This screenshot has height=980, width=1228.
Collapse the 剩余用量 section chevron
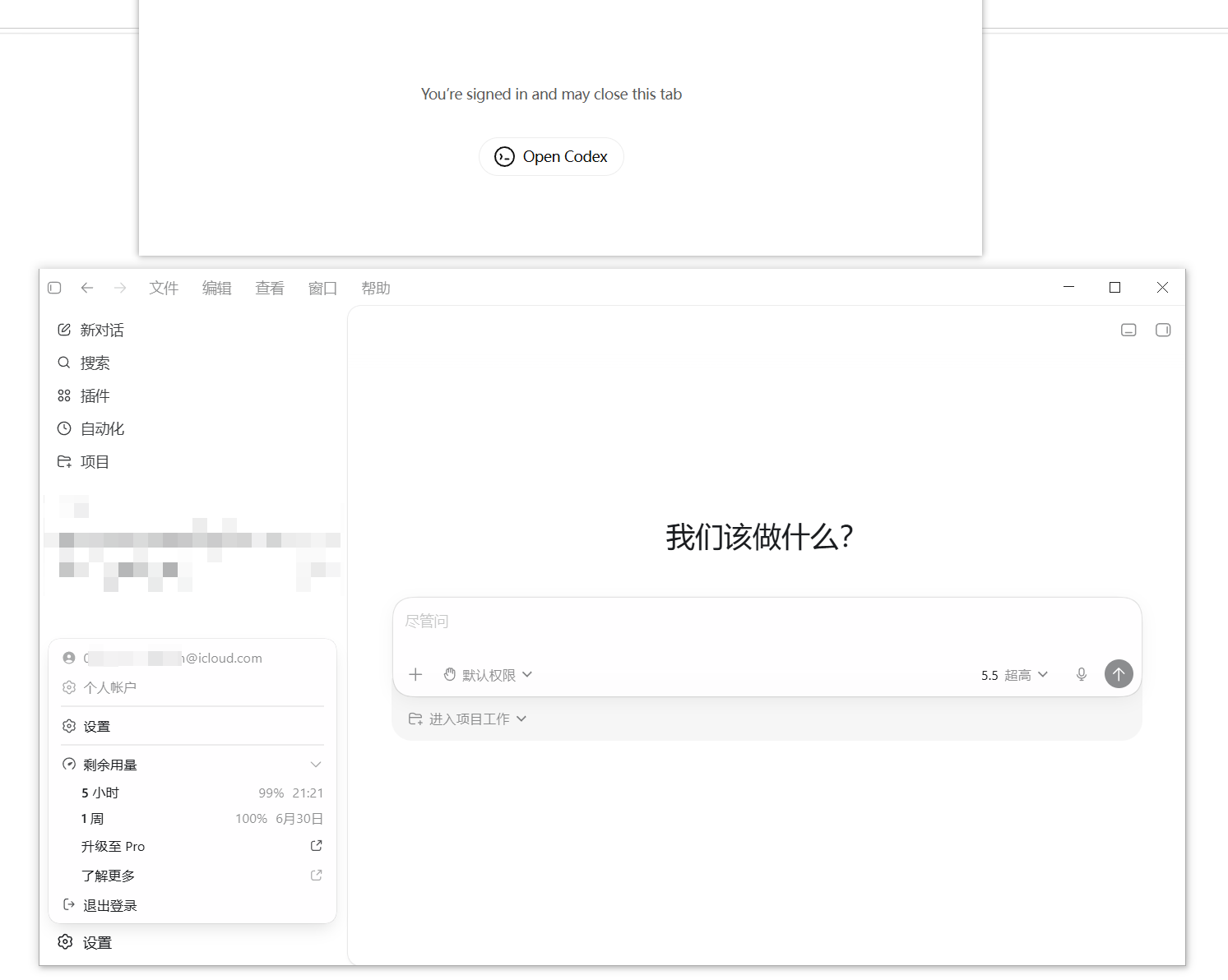[x=316, y=765]
